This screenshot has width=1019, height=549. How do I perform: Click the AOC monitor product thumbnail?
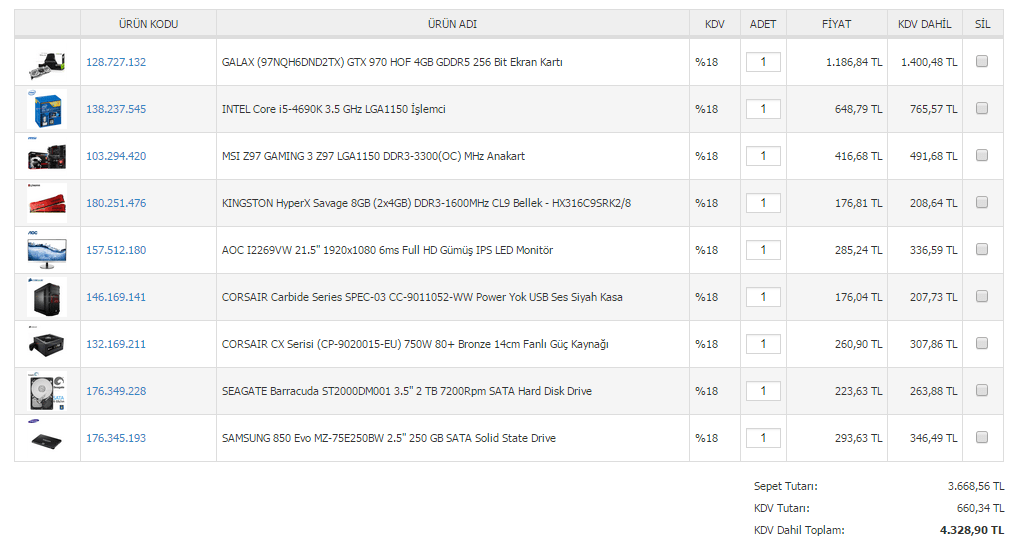coord(47,250)
